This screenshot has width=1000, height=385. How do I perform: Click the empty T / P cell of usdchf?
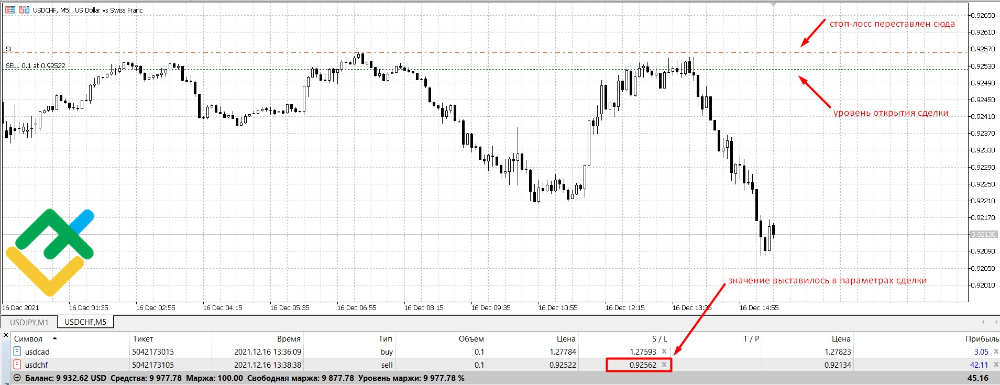pos(716,365)
